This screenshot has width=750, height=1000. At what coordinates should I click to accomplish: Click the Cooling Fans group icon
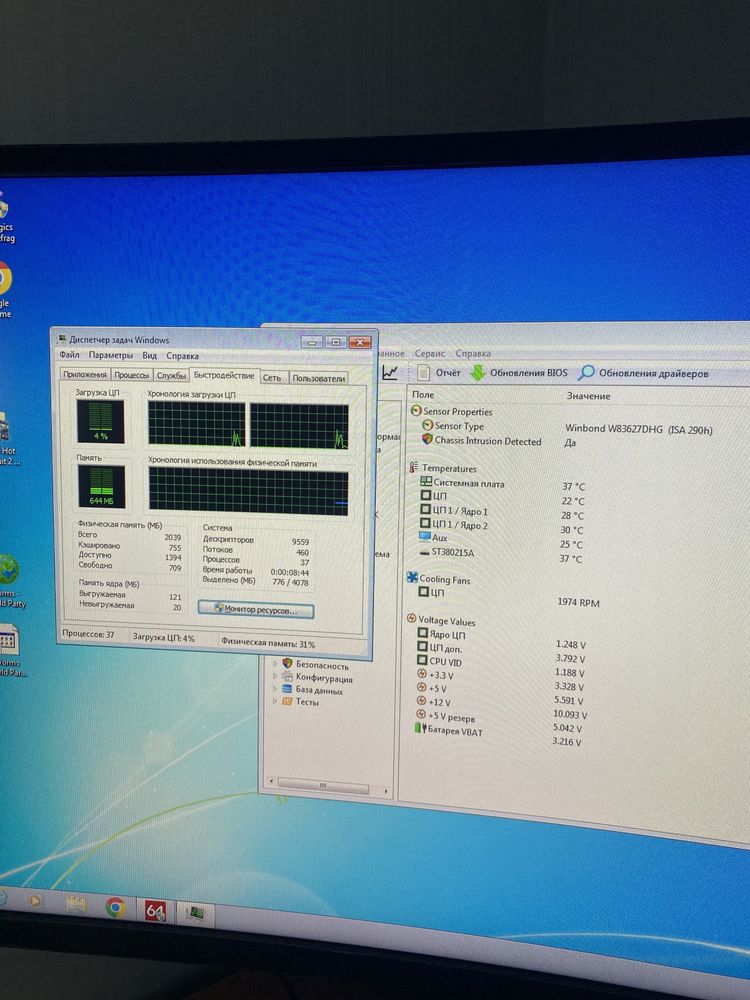point(413,578)
